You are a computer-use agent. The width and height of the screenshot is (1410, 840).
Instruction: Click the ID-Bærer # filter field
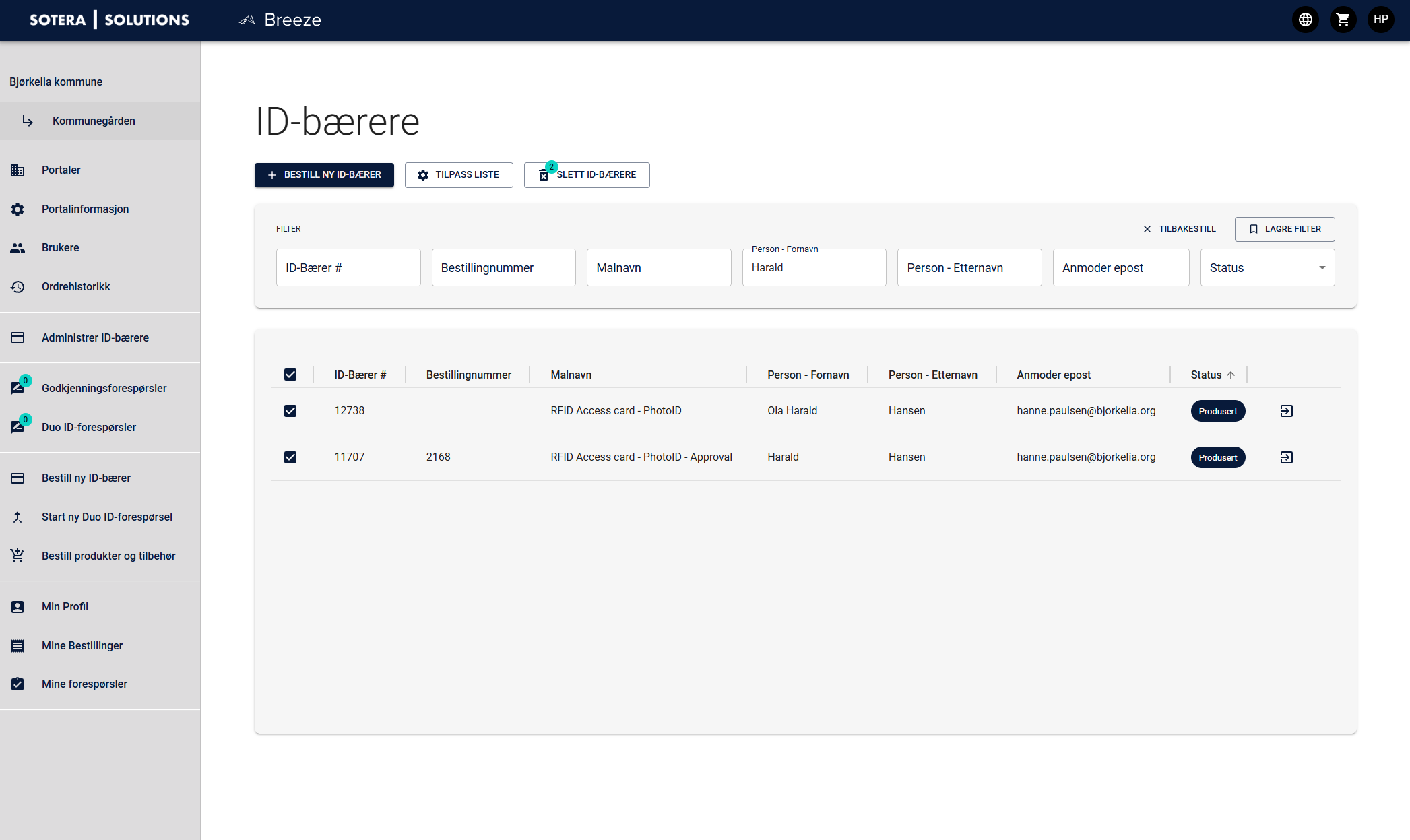pos(348,267)
